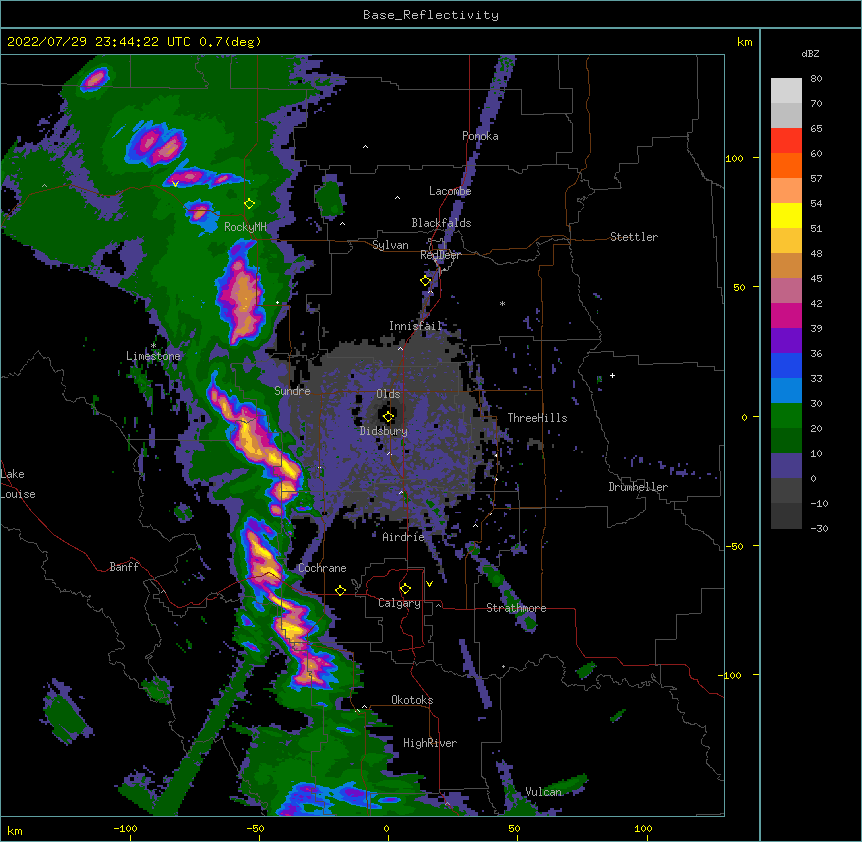Click the Banff label
This screenshot has width=862, height=842.
(124, 567)
